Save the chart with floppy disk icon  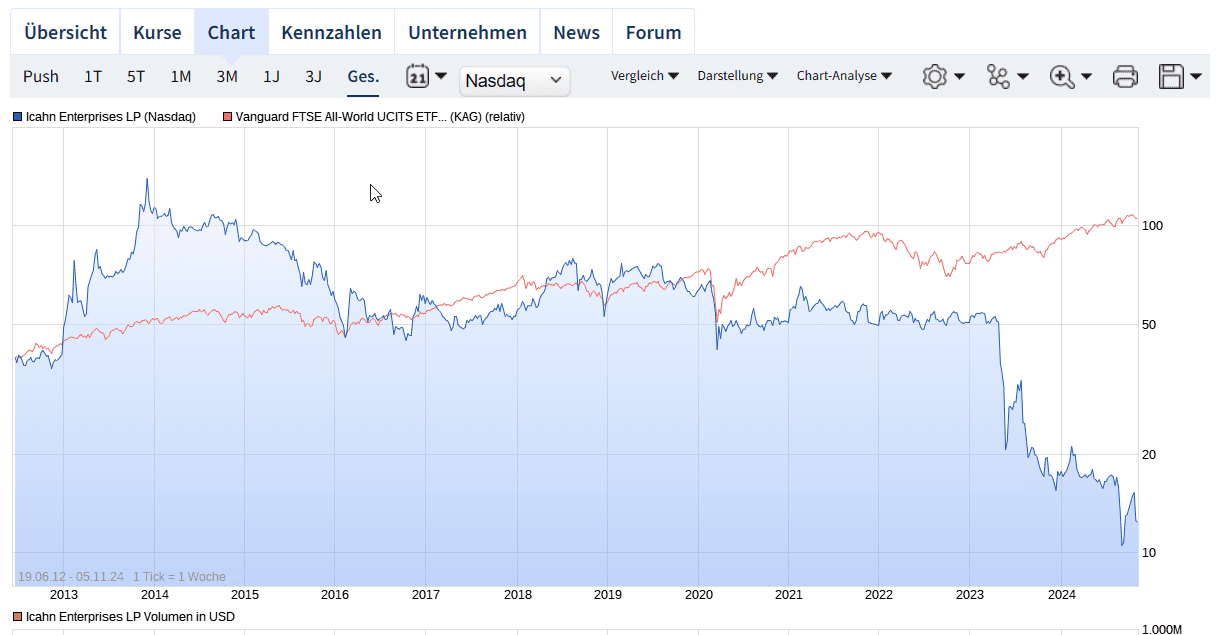pyautogui.click(x=1171, y=76)
